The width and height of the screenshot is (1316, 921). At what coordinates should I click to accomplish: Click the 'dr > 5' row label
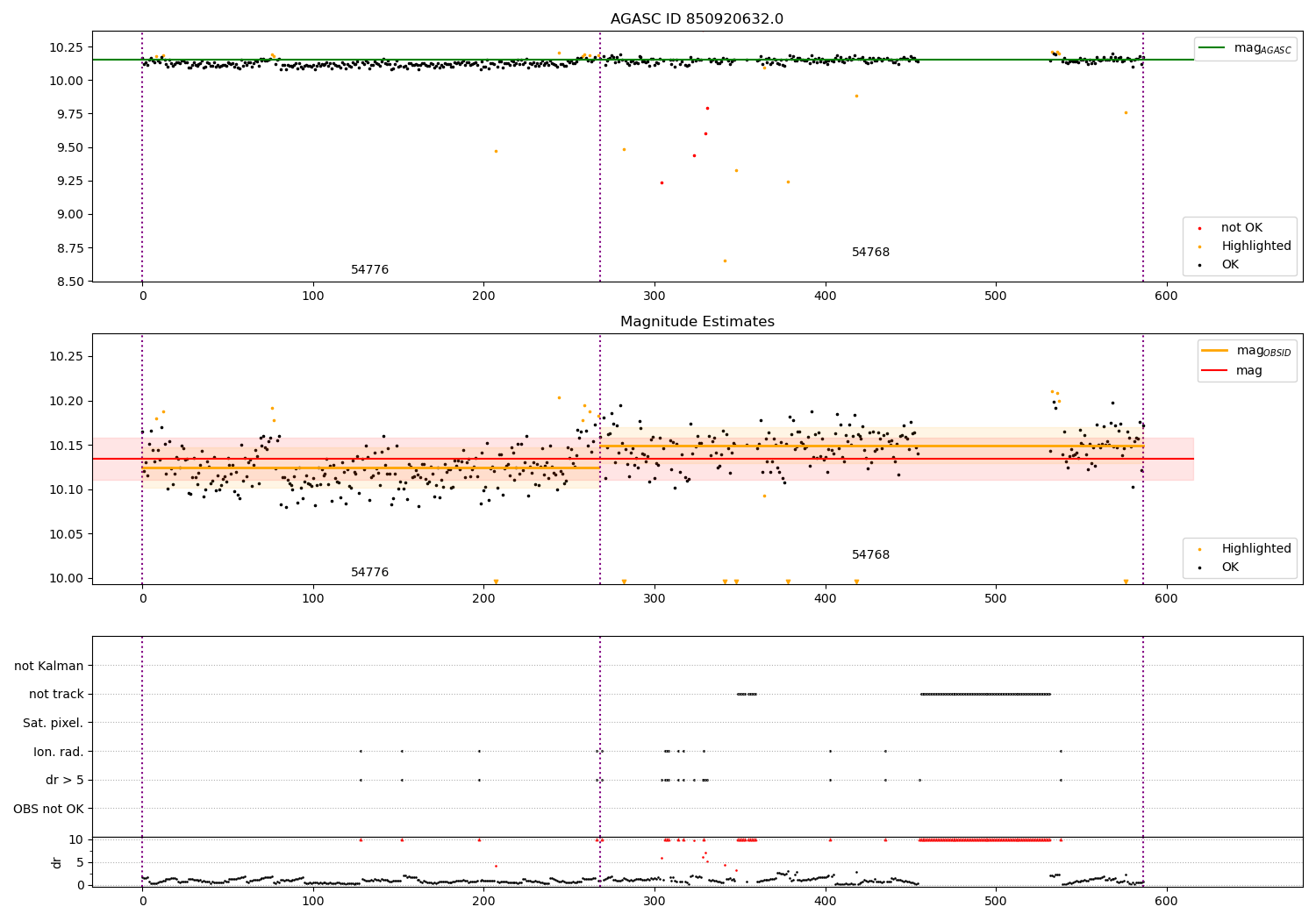pos(65,781)
